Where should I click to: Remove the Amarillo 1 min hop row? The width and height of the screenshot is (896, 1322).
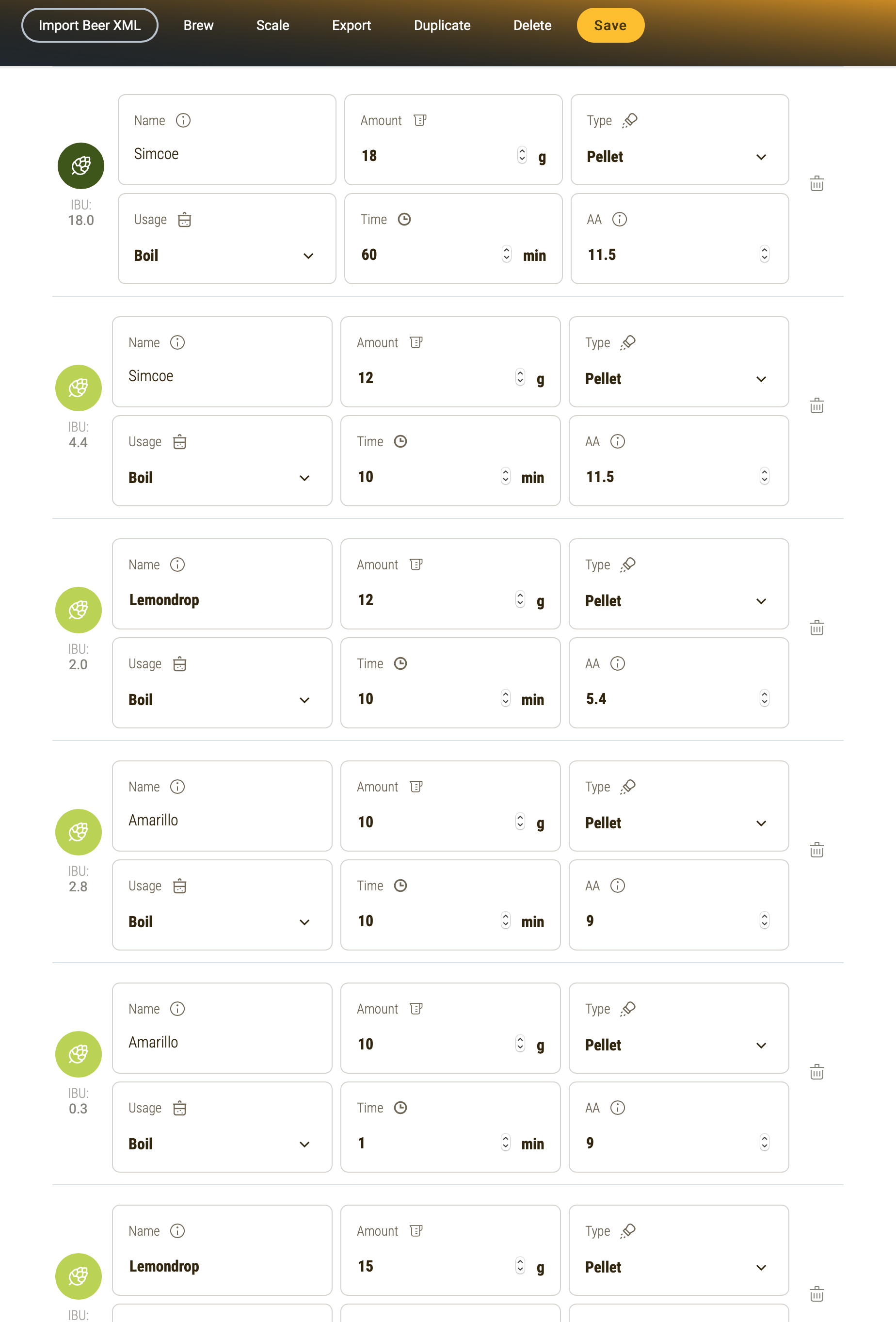(816, 1072)
